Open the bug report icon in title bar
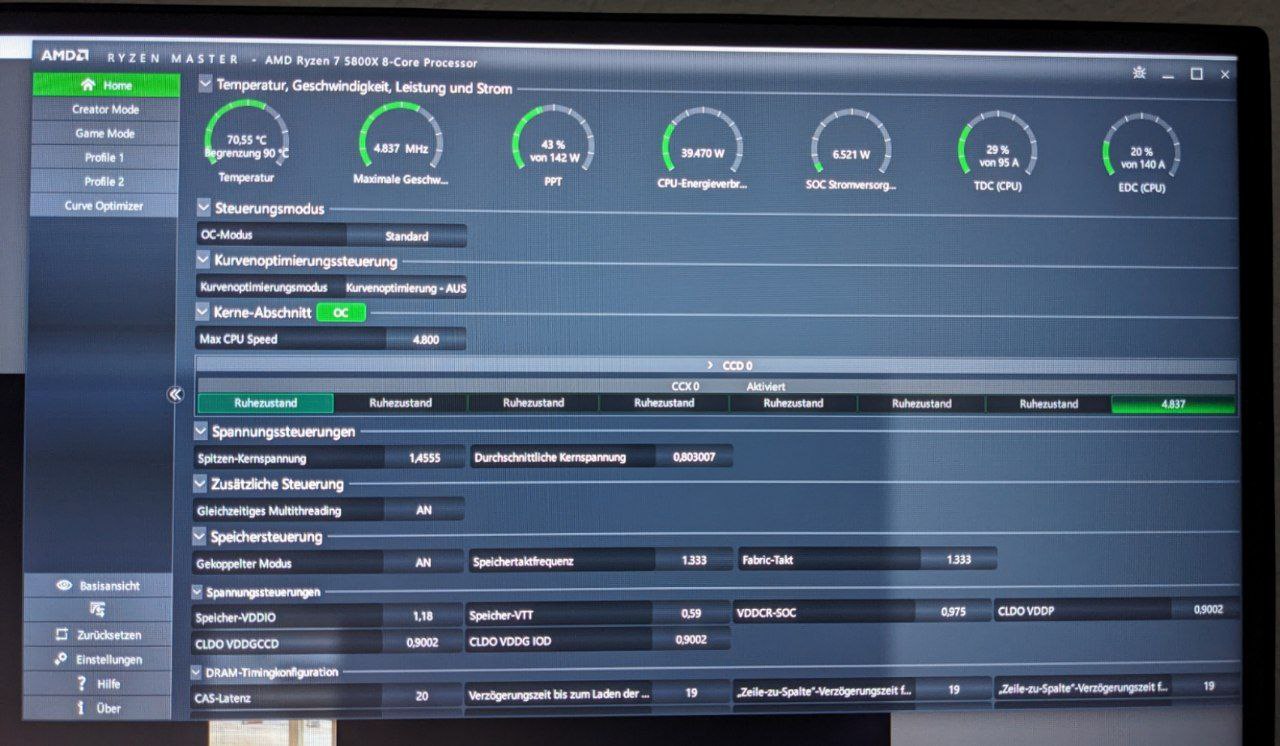This screenshot has width=1280, height=746. coord(1139,73)
